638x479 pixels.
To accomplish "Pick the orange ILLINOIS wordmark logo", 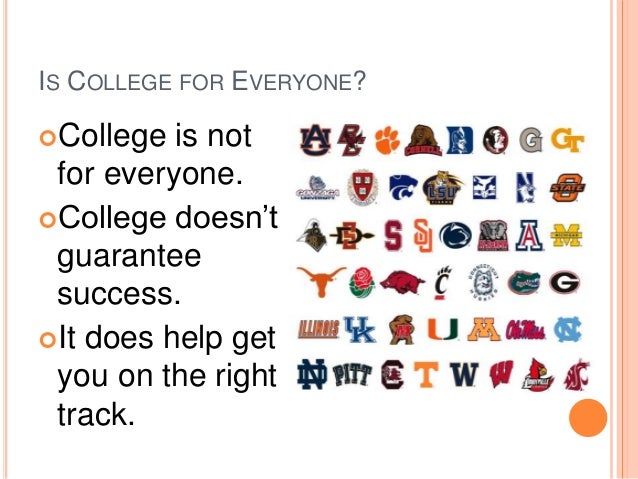I will tap(319, 329).
